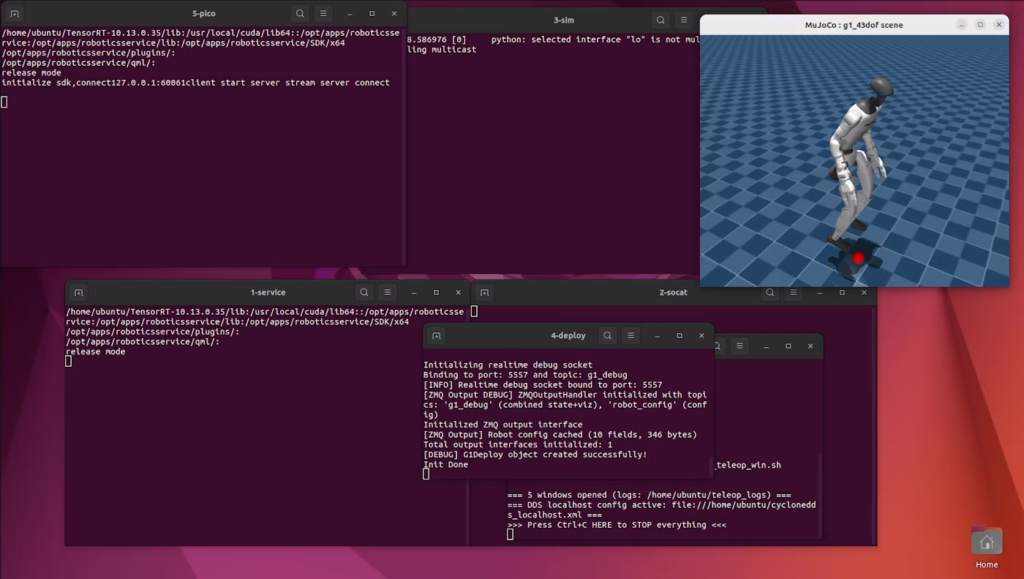Maximize the terminal window behind 4-deploy

click(x=788, y=346)
